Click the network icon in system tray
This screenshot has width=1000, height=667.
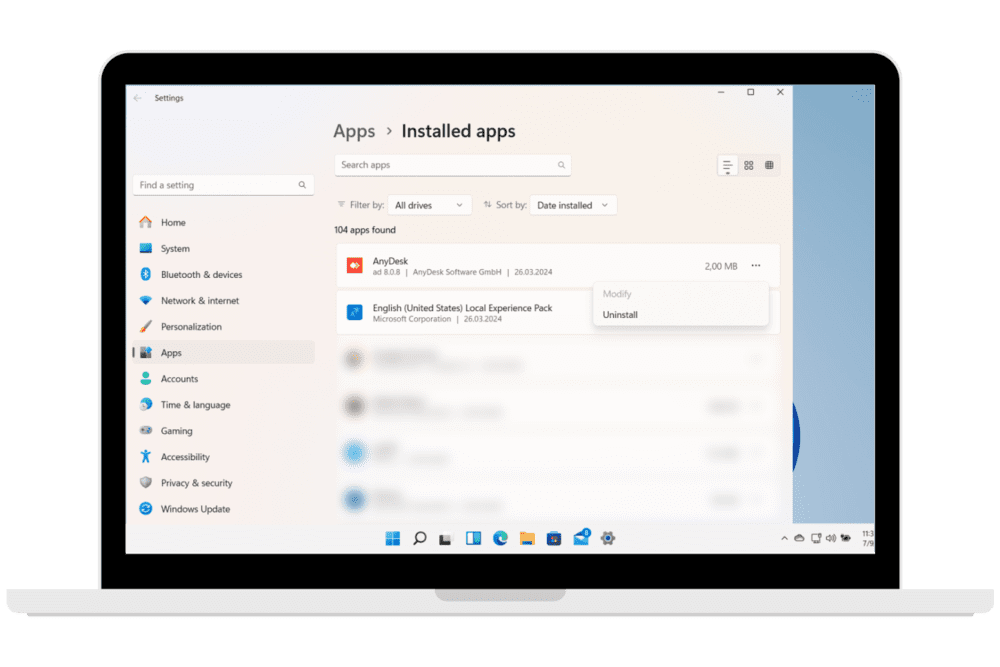click(816, 539)
